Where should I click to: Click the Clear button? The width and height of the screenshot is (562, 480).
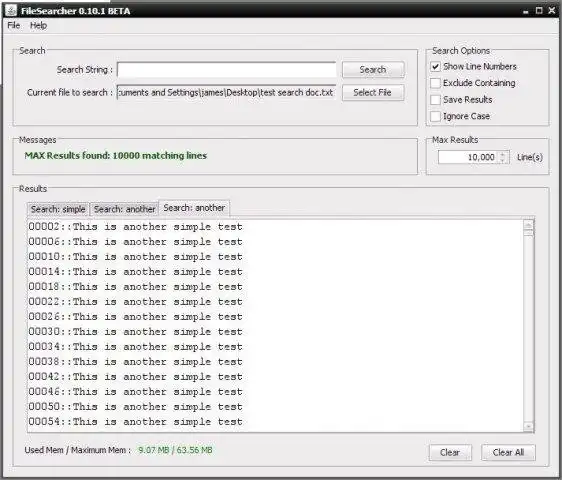pos(450,453)
